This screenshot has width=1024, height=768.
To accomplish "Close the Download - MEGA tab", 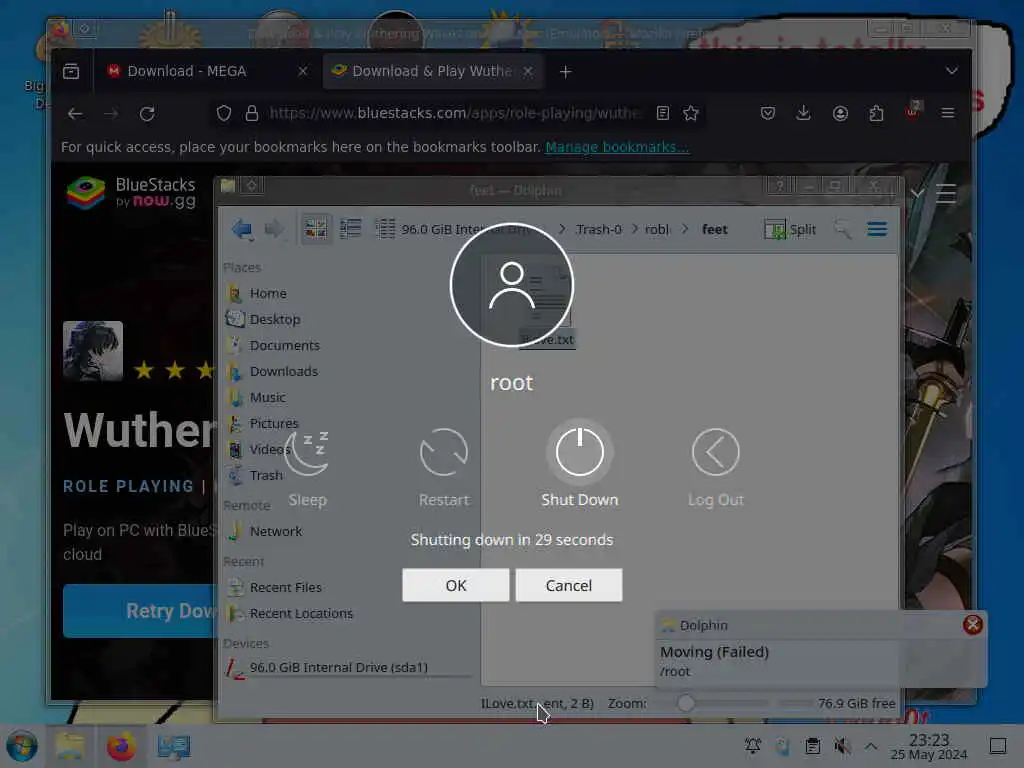I will [302, 71].
